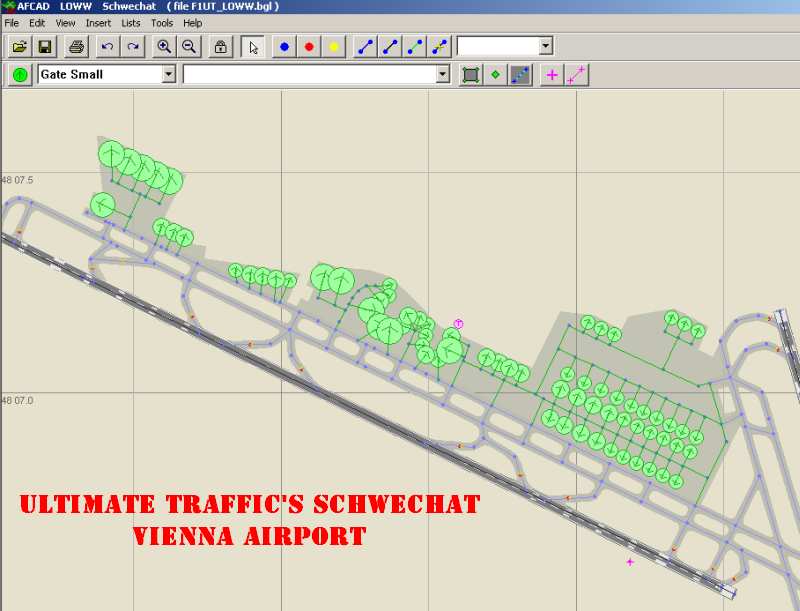Click the magenta plus marker near runway
800x611 pixels.
coord(630,562)
